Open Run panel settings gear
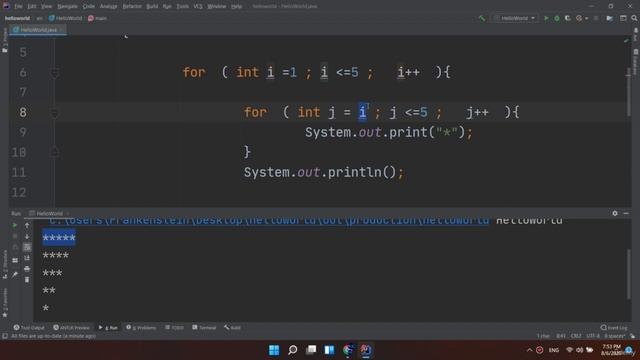640x360 pixels. coord(615,213)
